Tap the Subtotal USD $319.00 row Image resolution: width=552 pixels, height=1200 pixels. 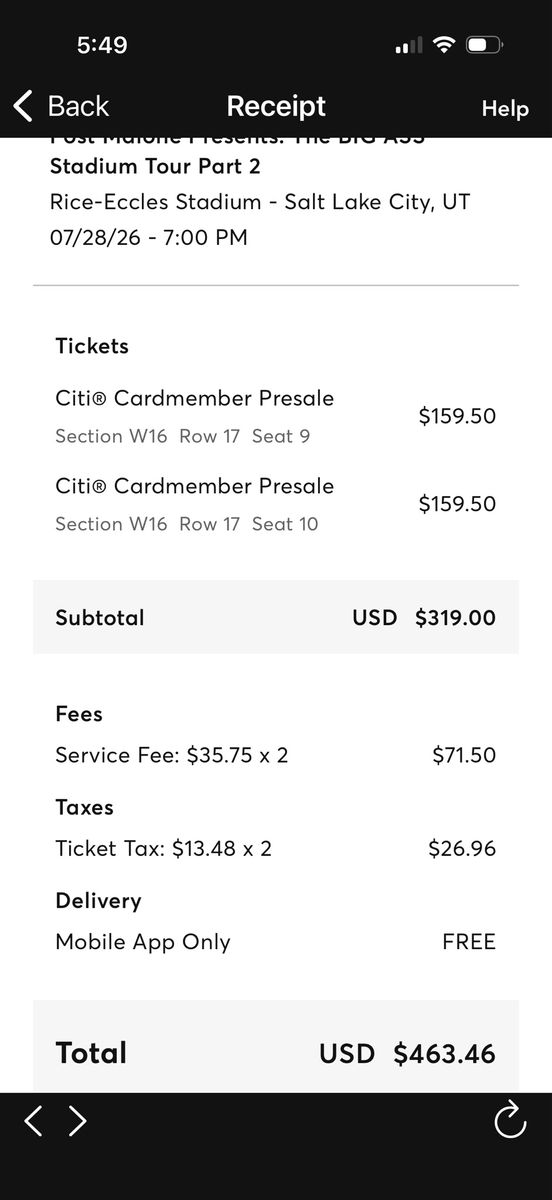tap(276, 617)
